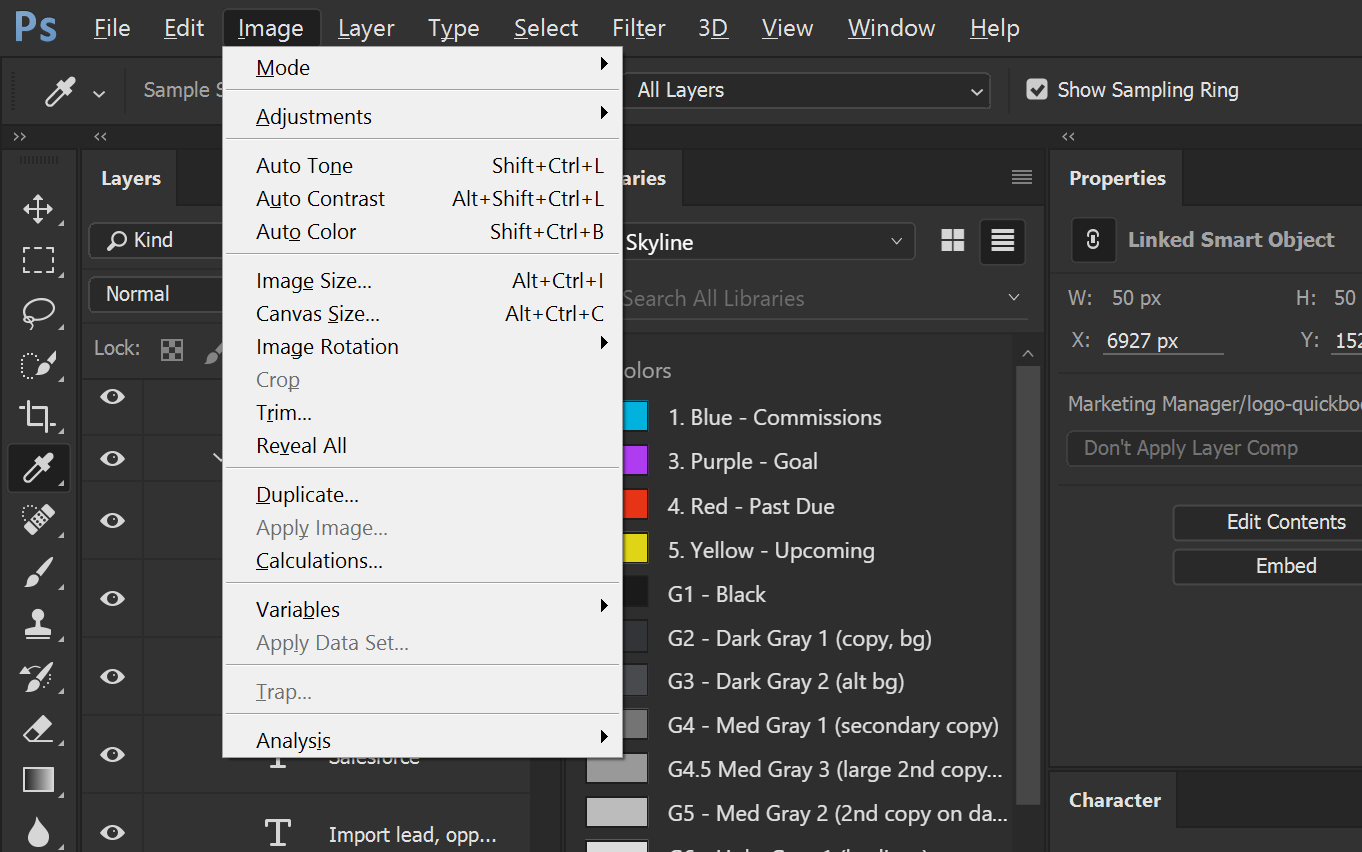Select the Move tool
This screenshot has width=1362, height=852.
[38, 209]
